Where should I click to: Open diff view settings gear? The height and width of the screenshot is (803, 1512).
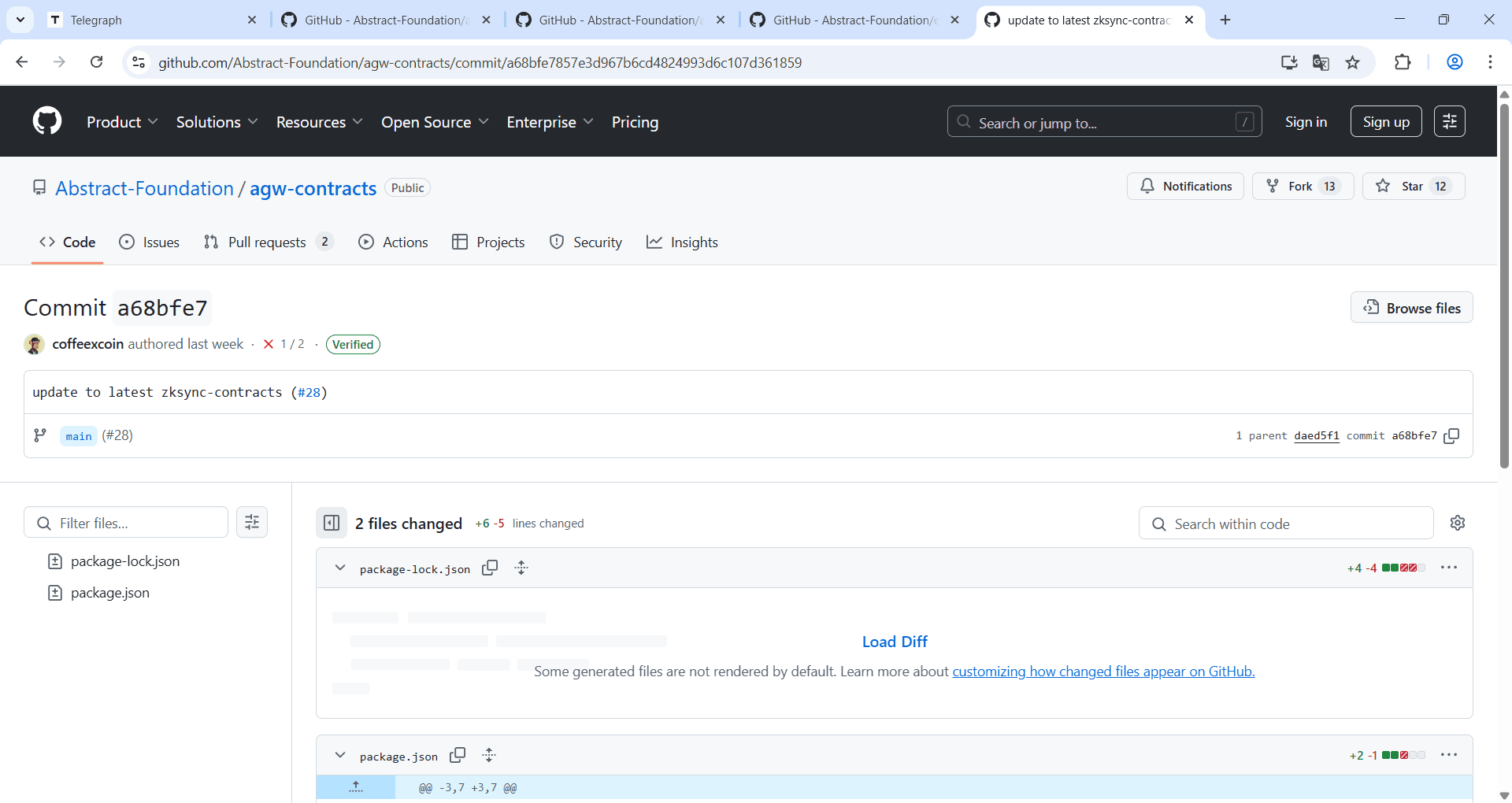pos(1458,523)
